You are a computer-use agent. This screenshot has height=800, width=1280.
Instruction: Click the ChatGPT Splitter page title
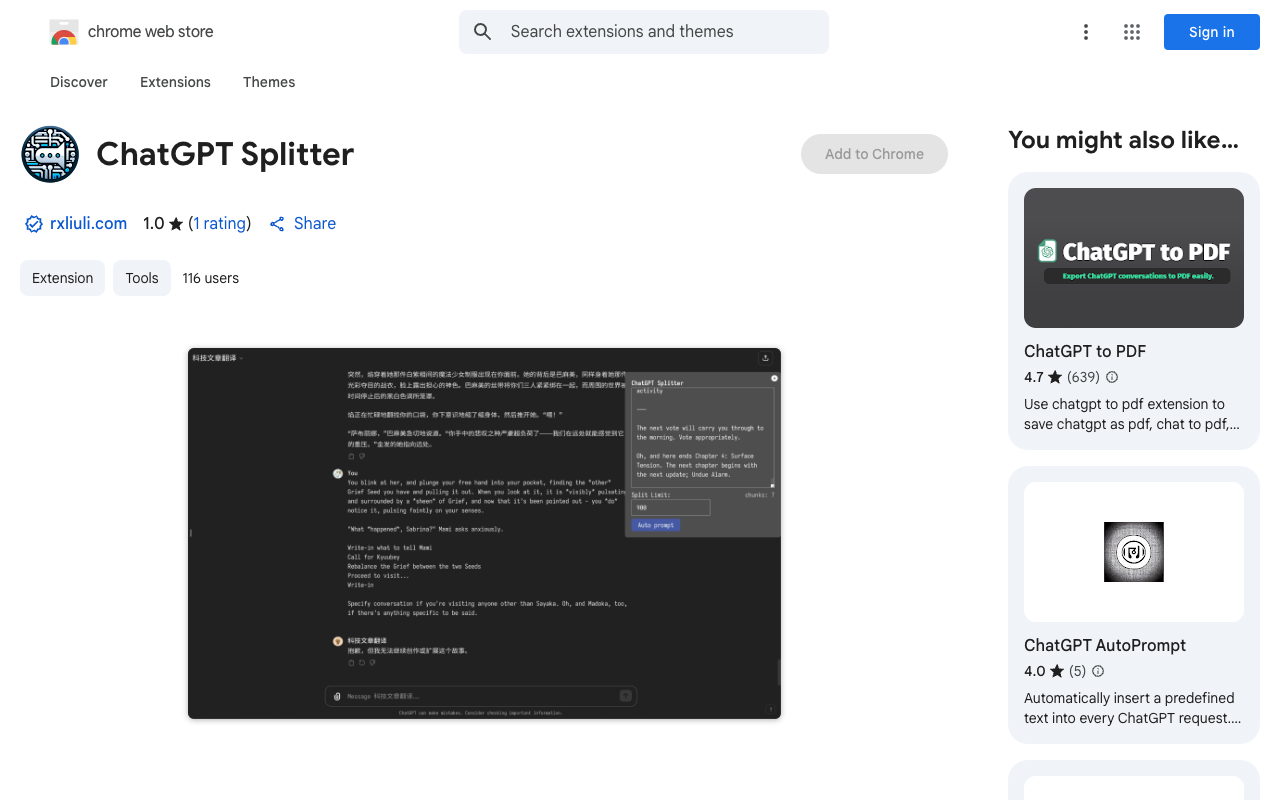coord(225,154)
